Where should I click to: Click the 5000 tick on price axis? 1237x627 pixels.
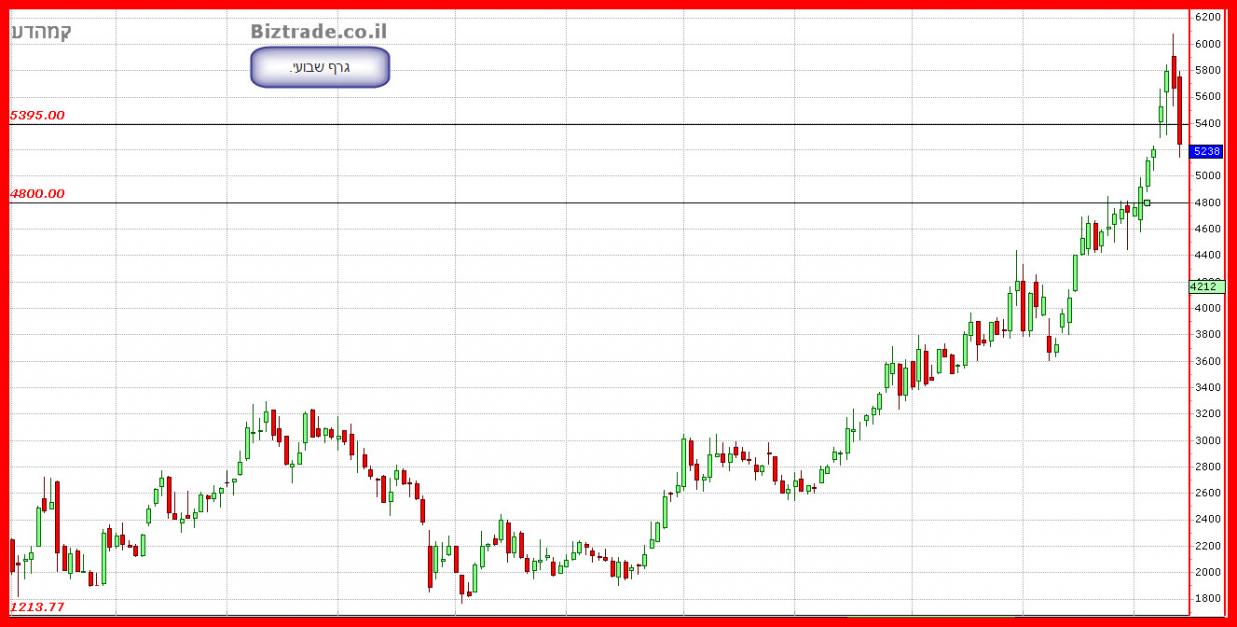click(x=1207, y=176)
